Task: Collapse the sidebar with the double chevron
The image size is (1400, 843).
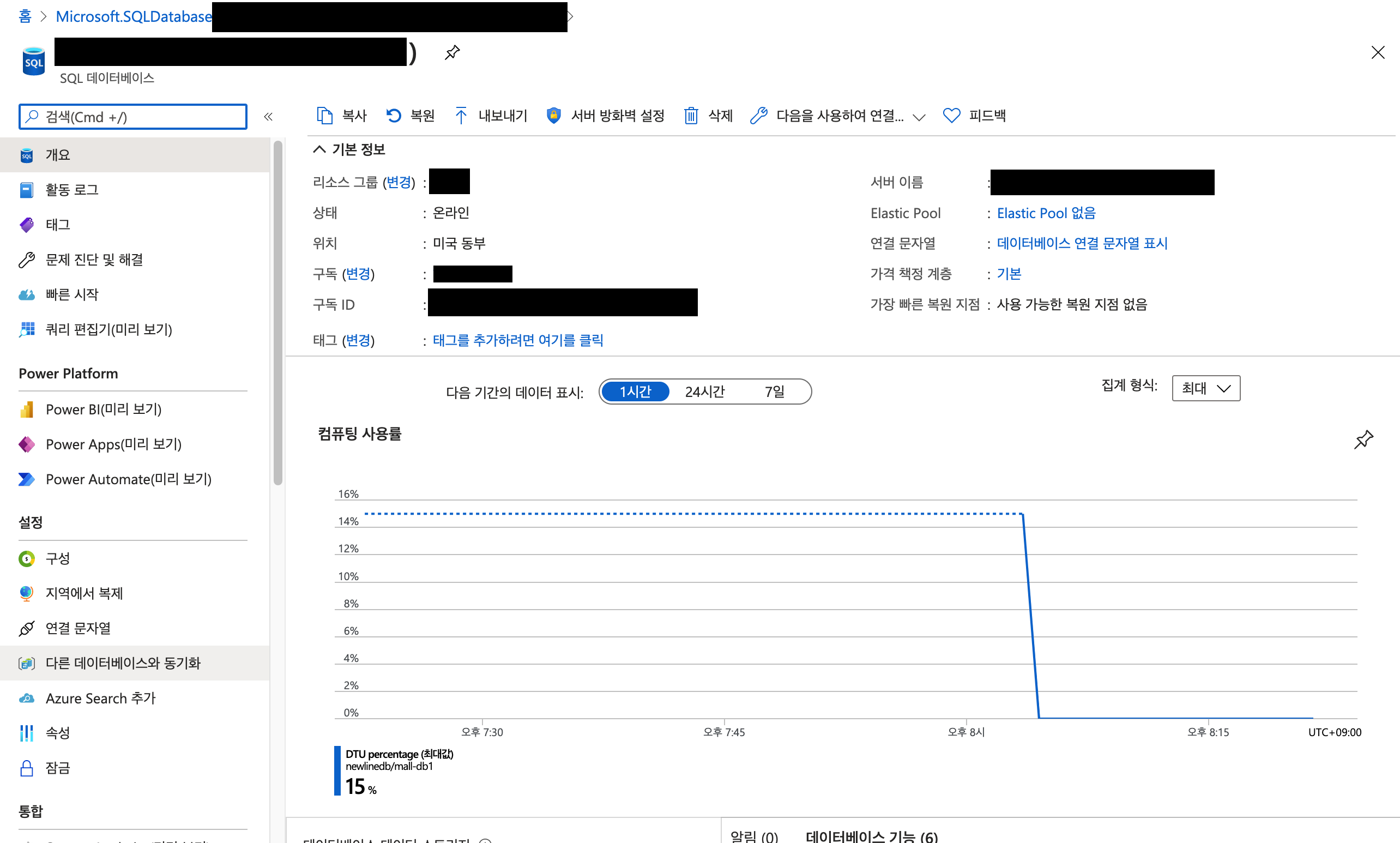Action: click(268, 117)
